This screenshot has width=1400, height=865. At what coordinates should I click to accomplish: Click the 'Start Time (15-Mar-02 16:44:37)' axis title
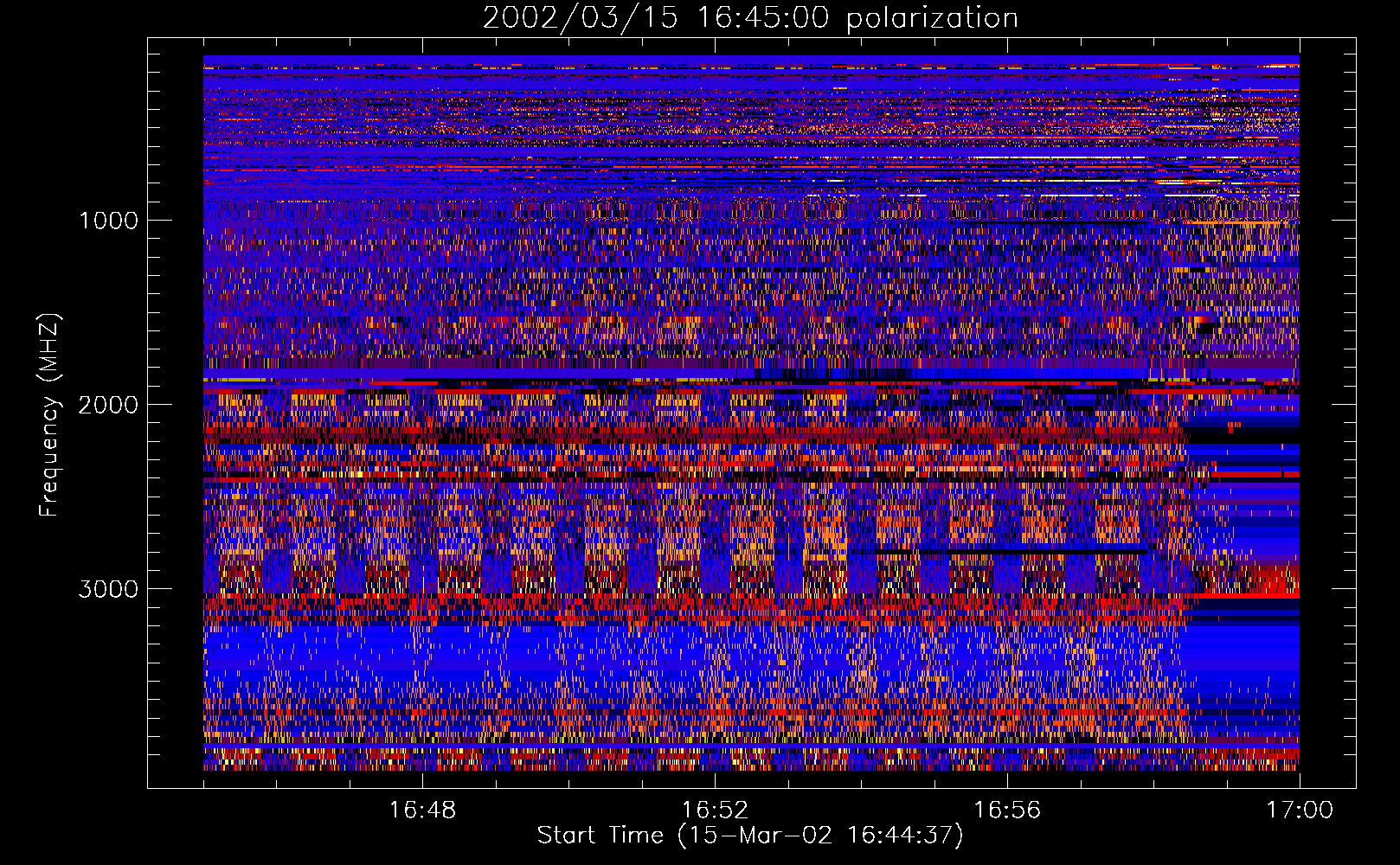750,836
